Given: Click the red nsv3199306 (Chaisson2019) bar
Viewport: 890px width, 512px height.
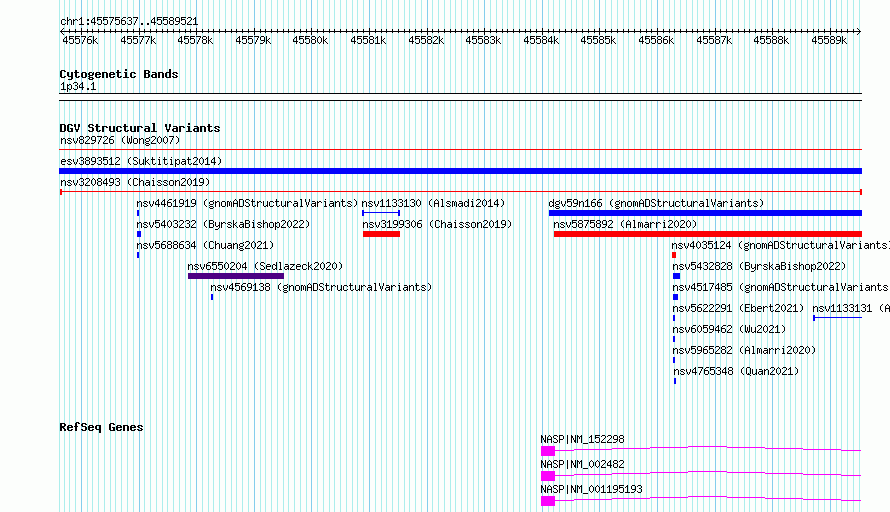Looking at the screenshot, I should [381, 234].
